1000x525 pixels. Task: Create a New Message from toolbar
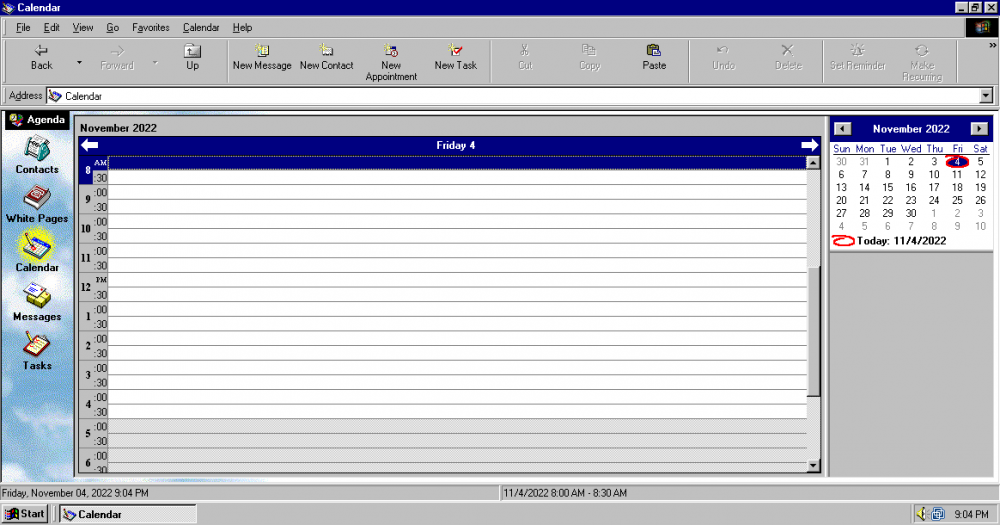[261, 57]
